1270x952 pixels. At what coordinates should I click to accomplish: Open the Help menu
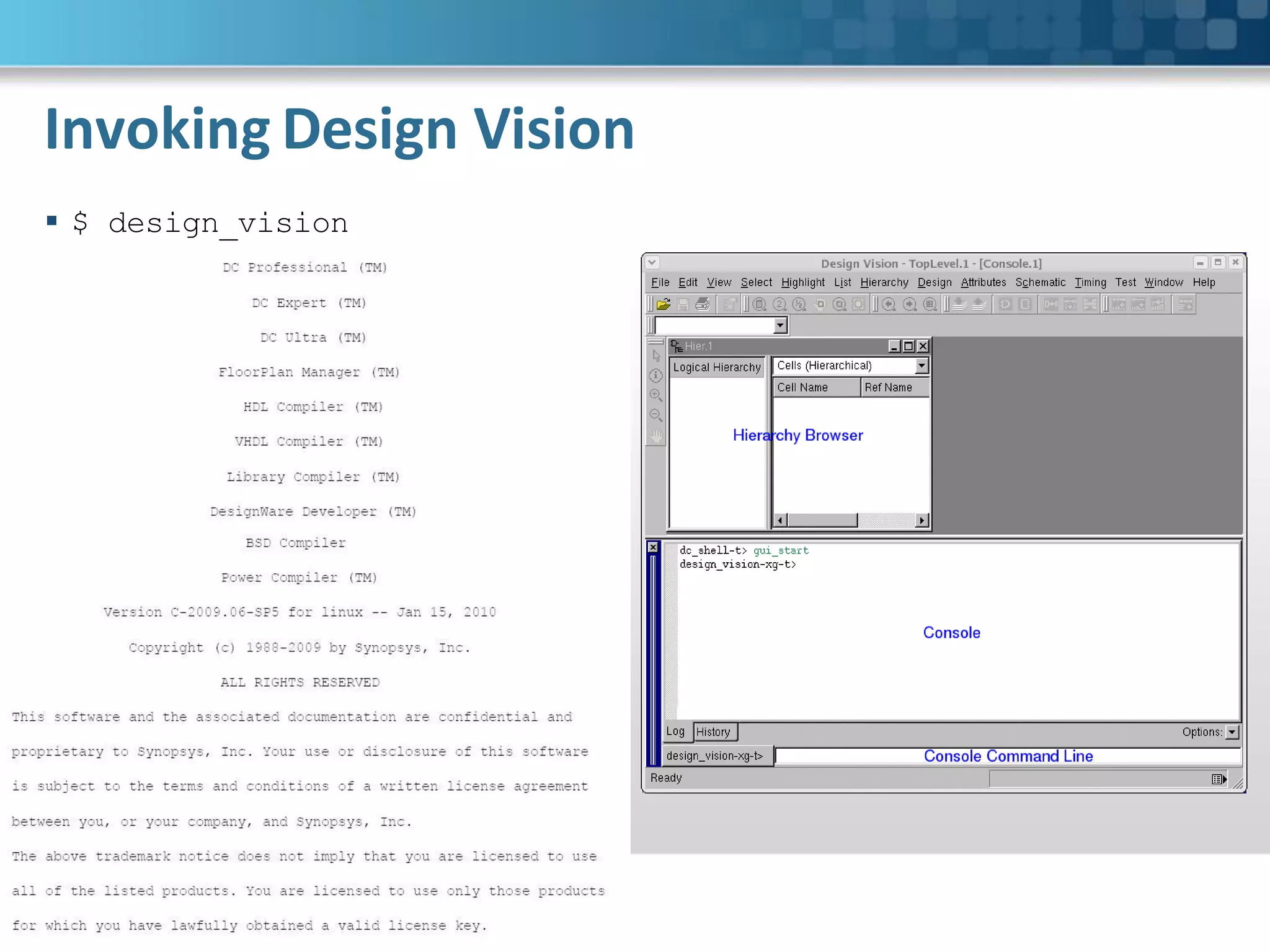pos(1204,283)
